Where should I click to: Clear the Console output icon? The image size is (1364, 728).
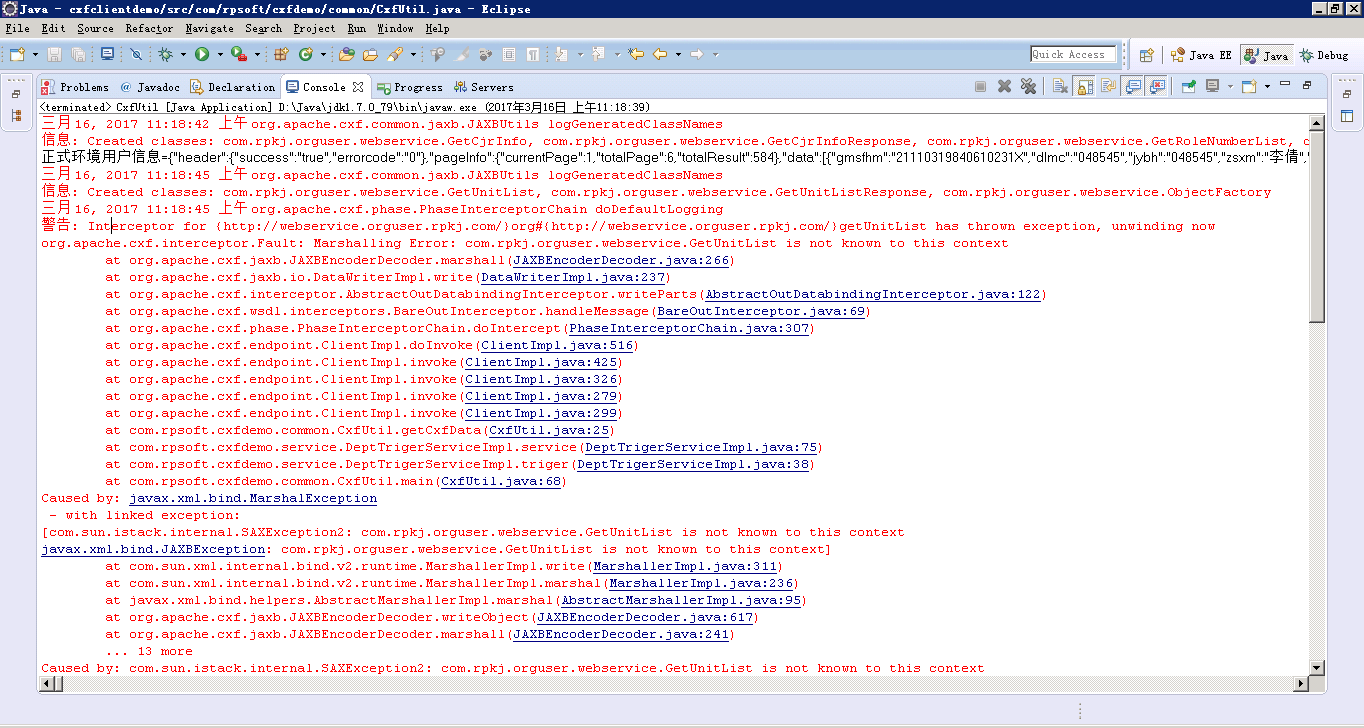pos(1061,87)
